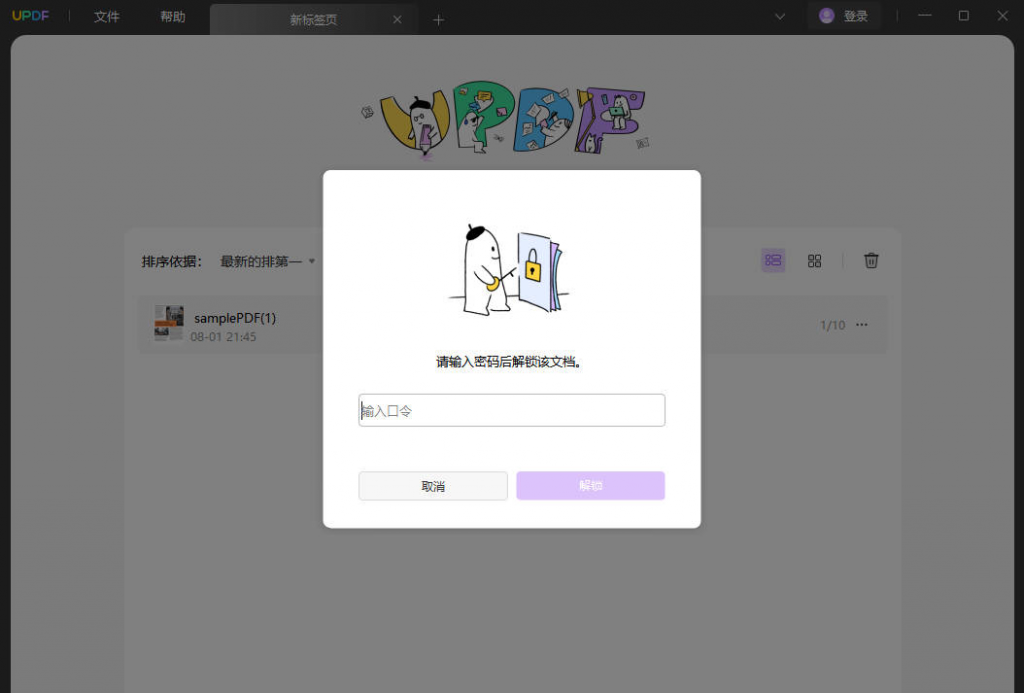Click inside the 输入口令 password field

click(511, 410)
